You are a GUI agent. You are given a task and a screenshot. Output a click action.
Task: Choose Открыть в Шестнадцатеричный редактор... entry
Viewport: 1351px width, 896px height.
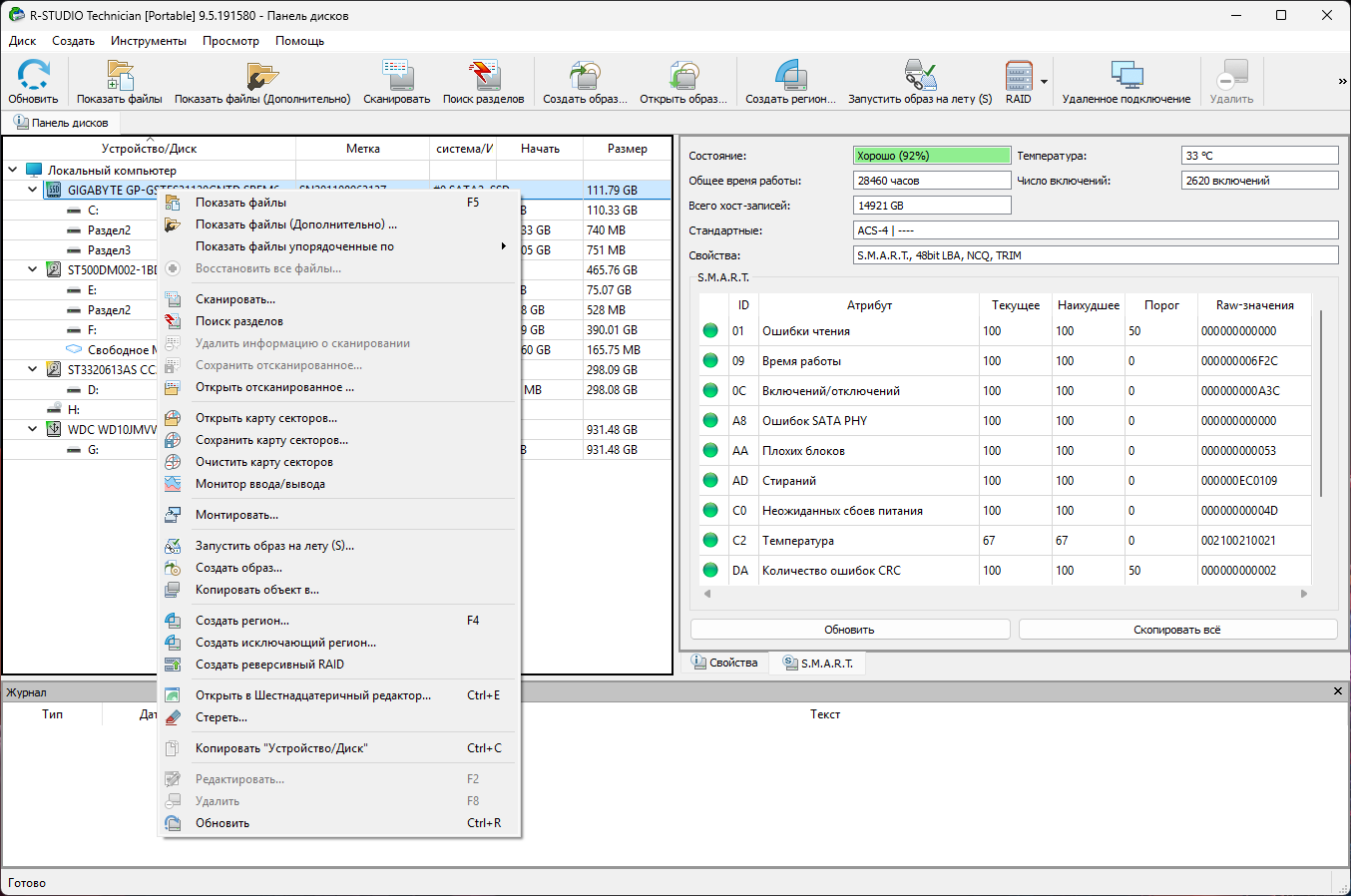[x=339, y=695]
